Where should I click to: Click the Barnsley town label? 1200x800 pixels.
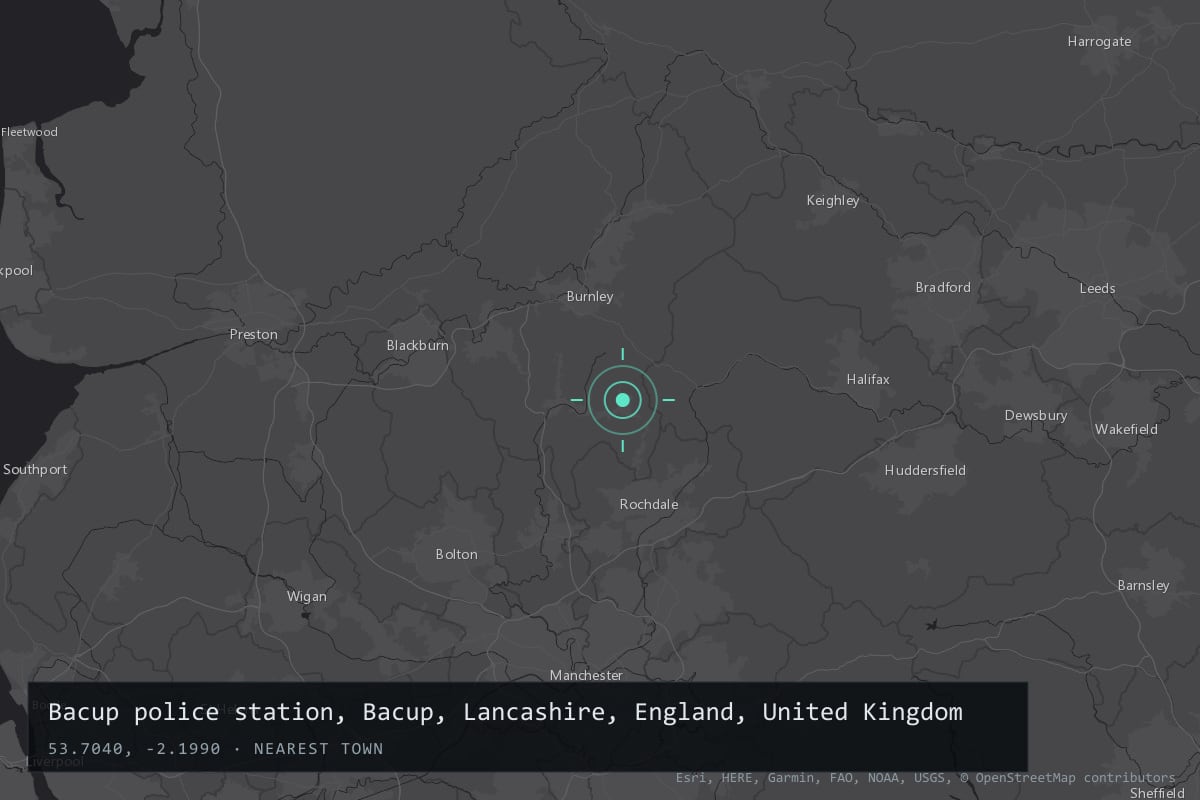pyautogui.click(x=1143, y=585)
